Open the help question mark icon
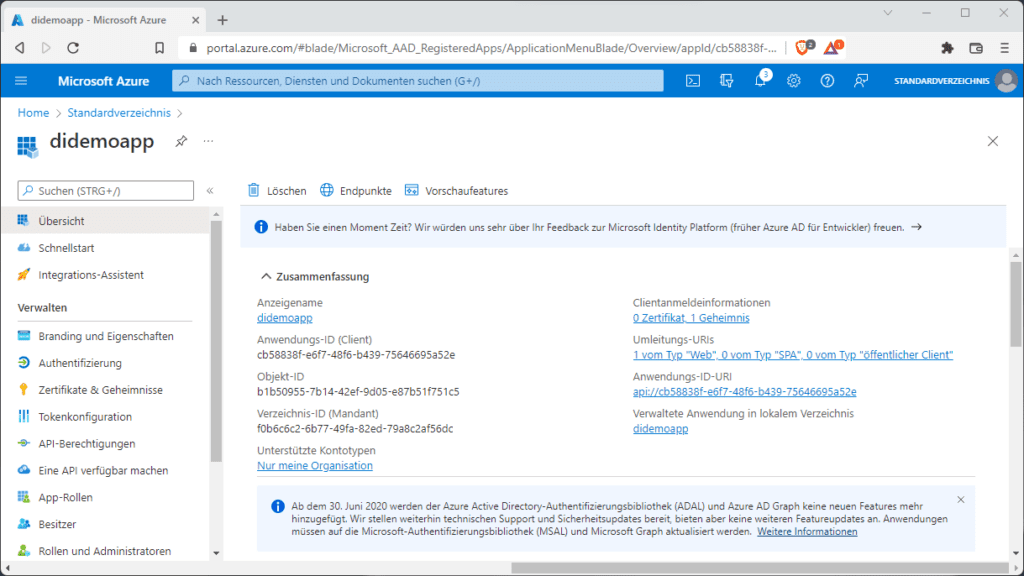1024x576 pixels. pos(827,81)
